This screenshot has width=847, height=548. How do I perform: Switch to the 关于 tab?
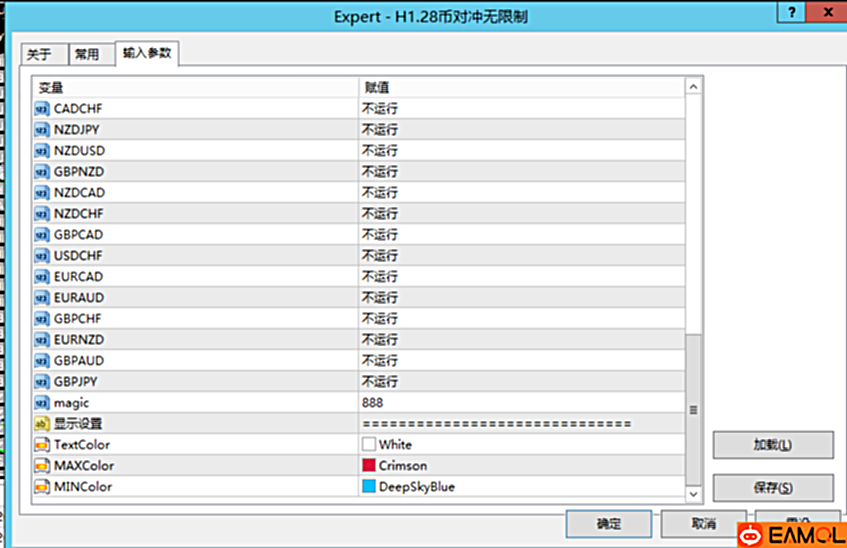39,55
